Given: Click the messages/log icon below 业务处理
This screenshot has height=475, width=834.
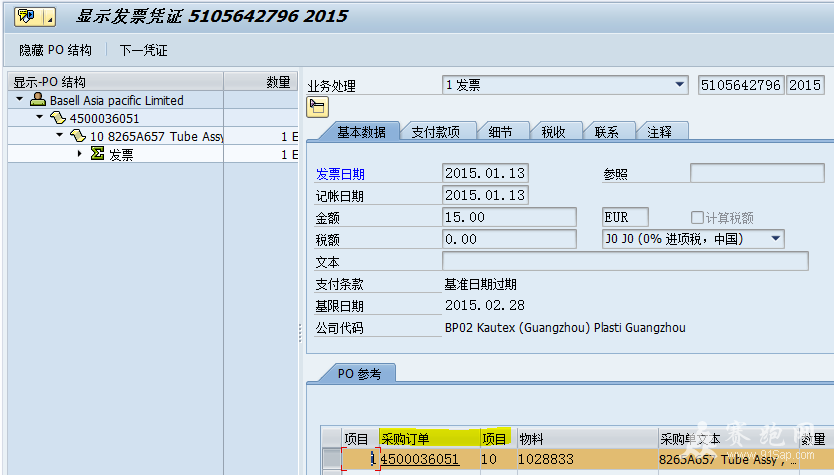Looking at the screenshot, I should click(318, 107).
